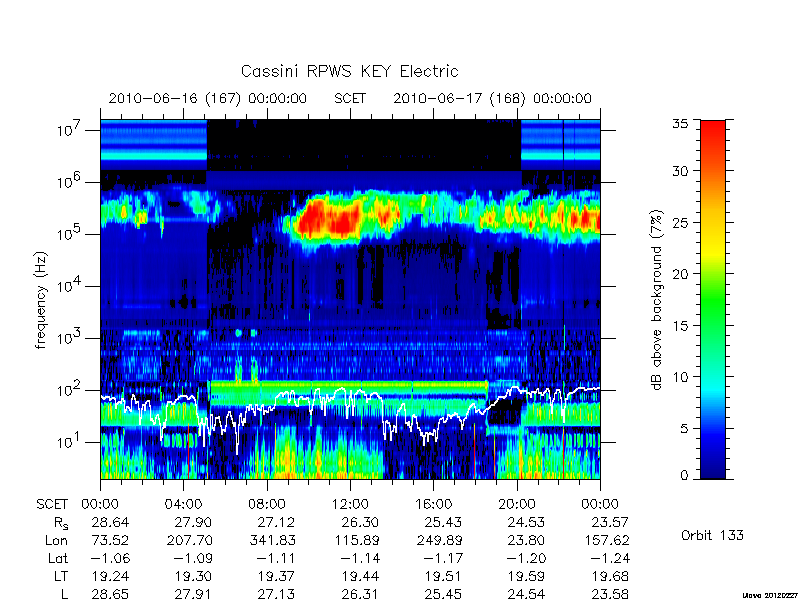The image size is (800, 600).
Task: Click the plot title 'Cassini RPWS KEY Electric'
Action: [x=349, y=71]
